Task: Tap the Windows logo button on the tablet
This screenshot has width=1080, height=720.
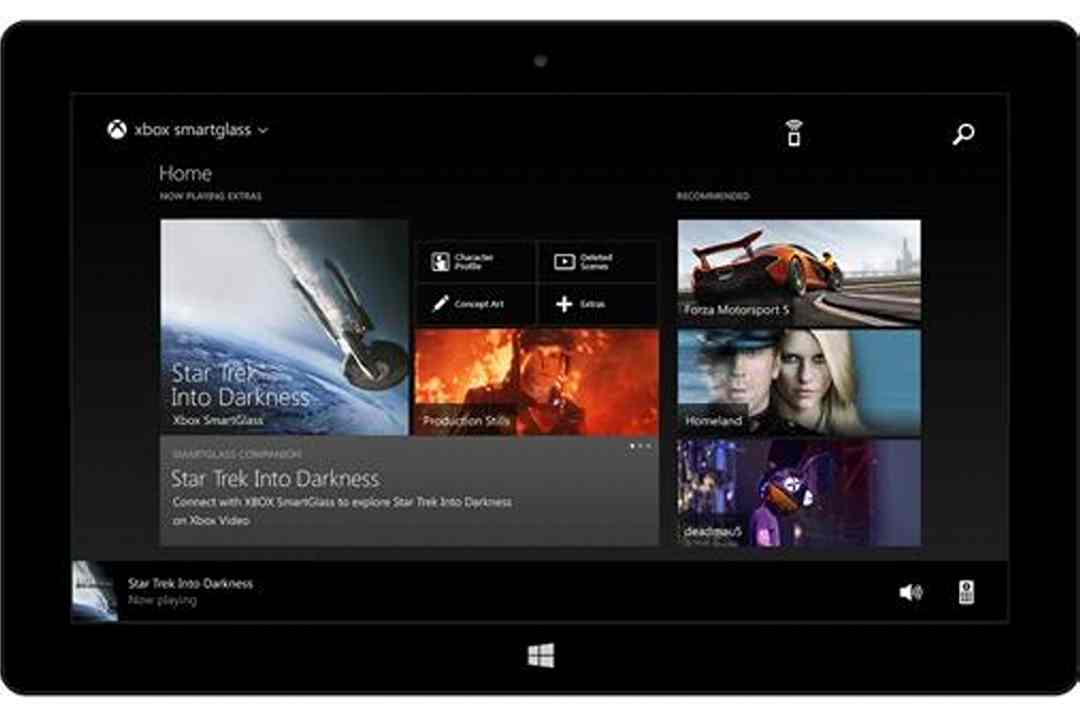Action: click(x=541, y=655)
